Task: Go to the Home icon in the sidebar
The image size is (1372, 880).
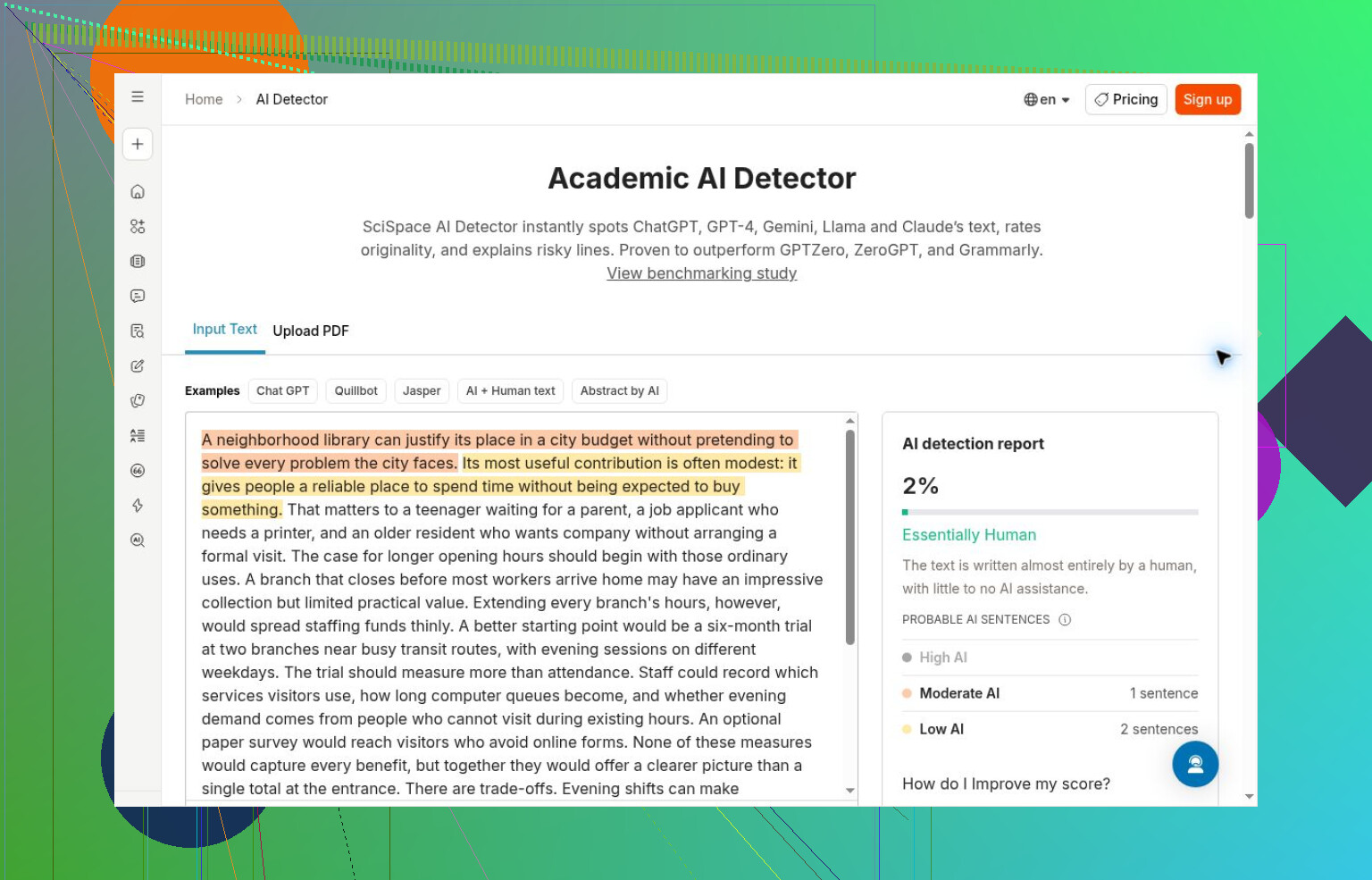Action: coord(138,191)
